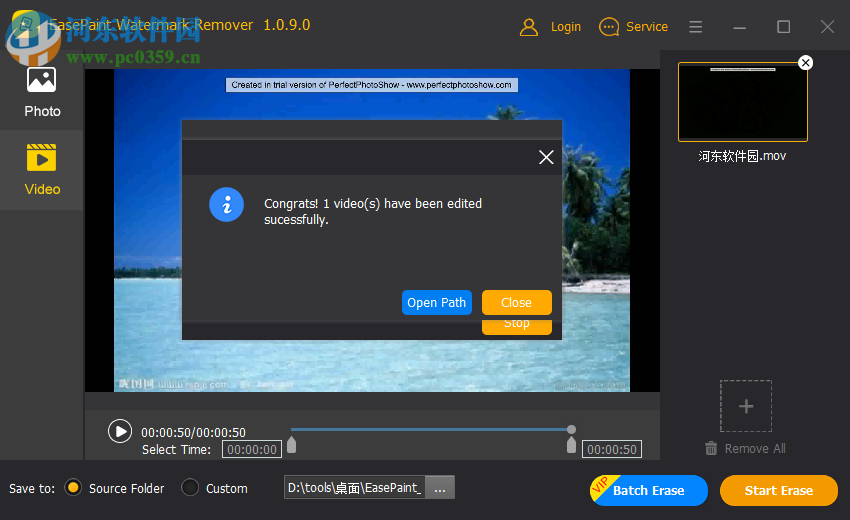Remove the 河东软件园.mov thumbnail with X
Viewport: 850px width, 520px height.
(806, 63)
